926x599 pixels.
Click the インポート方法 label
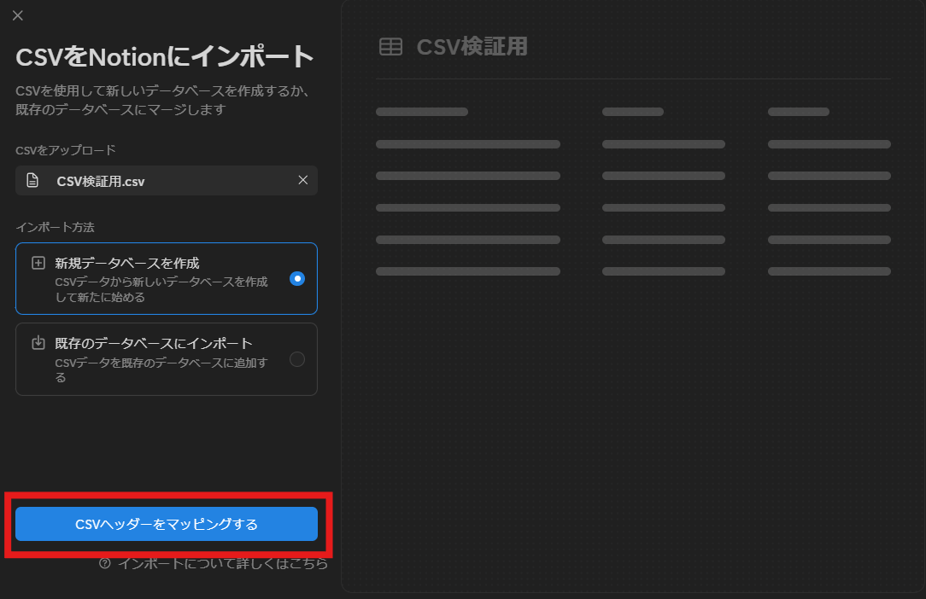55,227
